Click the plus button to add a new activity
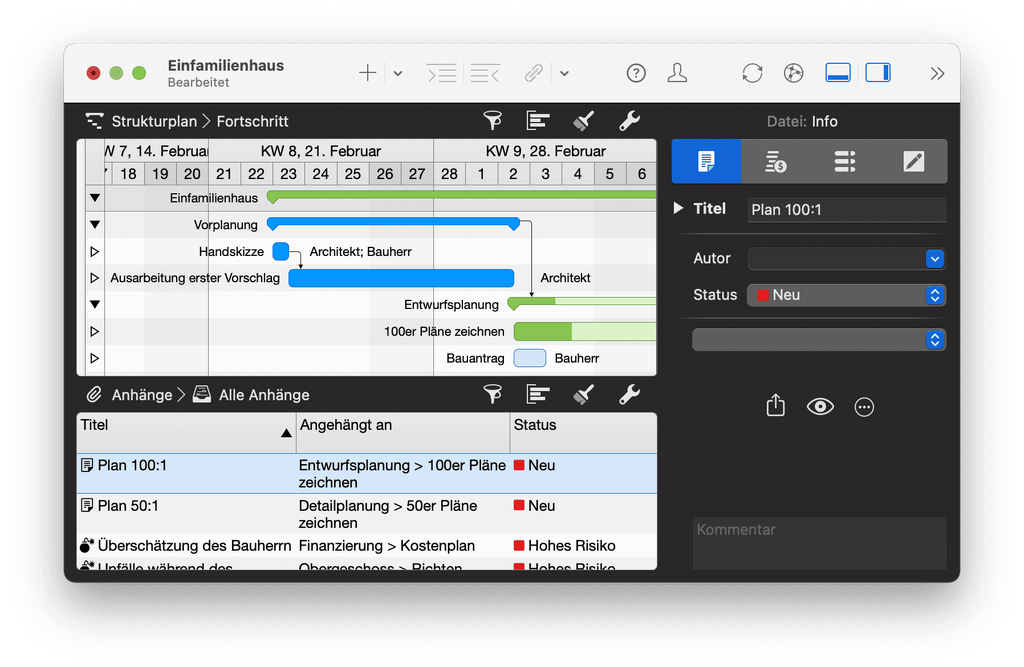The height and width of the screenshot is (667, 1024). (366, 72)
